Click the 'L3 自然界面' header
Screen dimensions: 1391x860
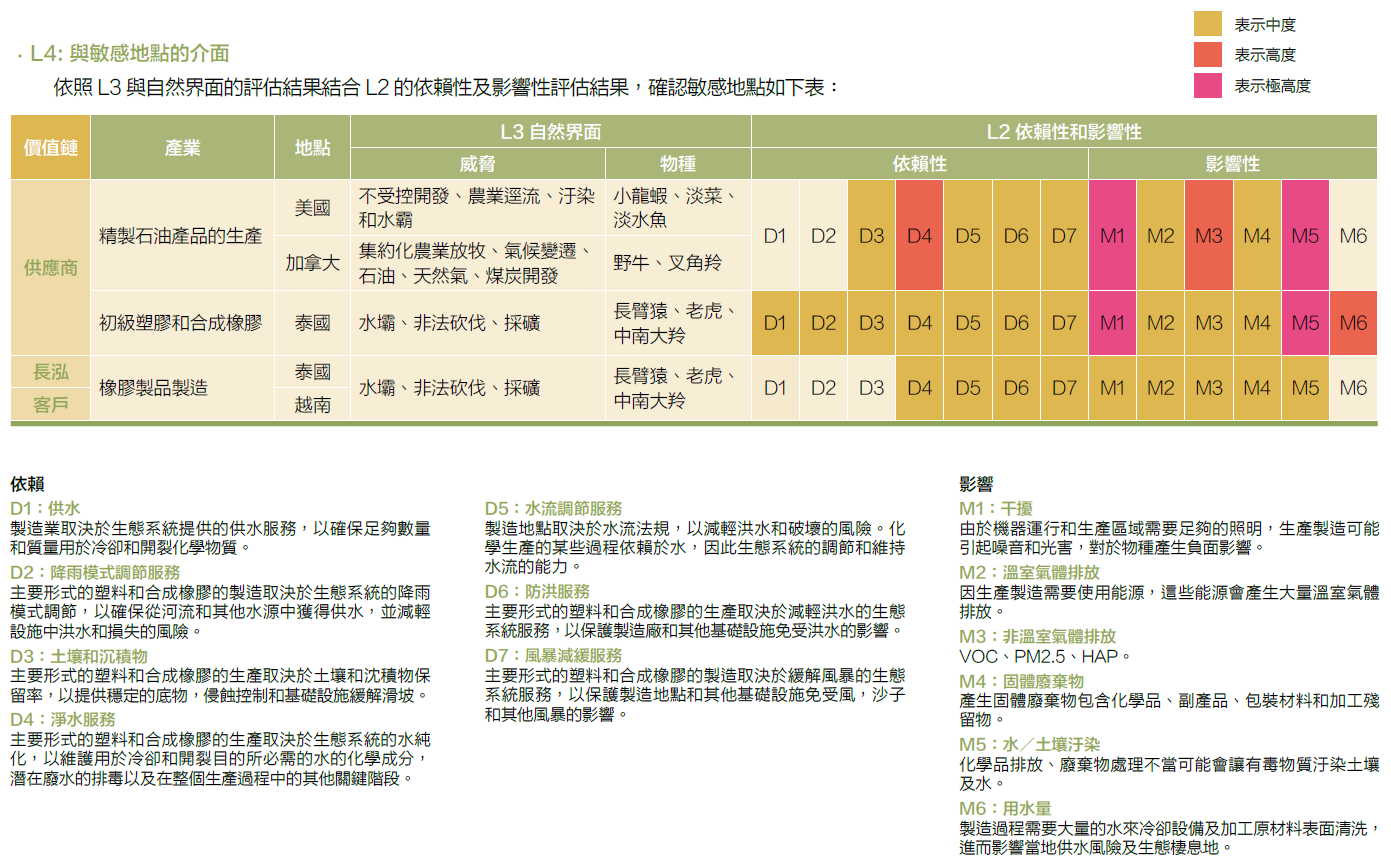pyautogui.click(x=551, y=131)
